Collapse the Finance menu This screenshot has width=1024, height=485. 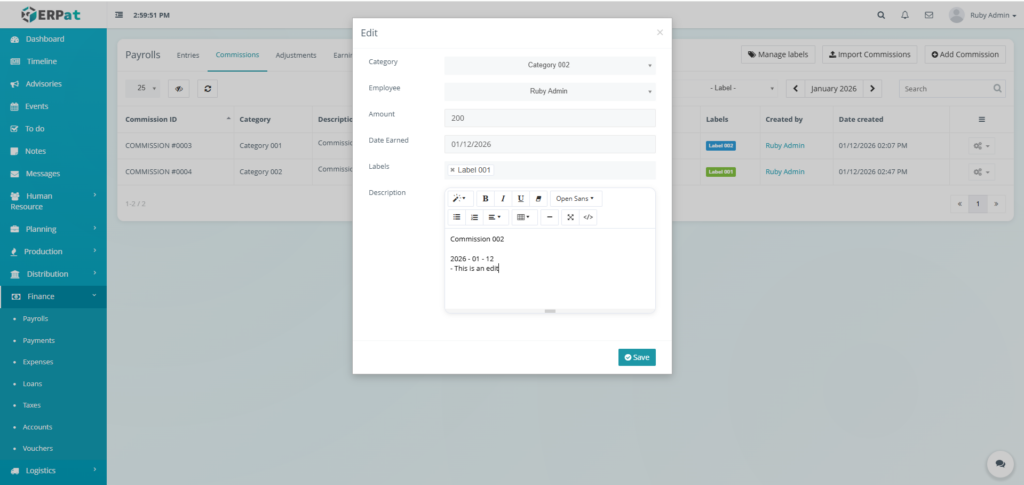tap(53, 296)
